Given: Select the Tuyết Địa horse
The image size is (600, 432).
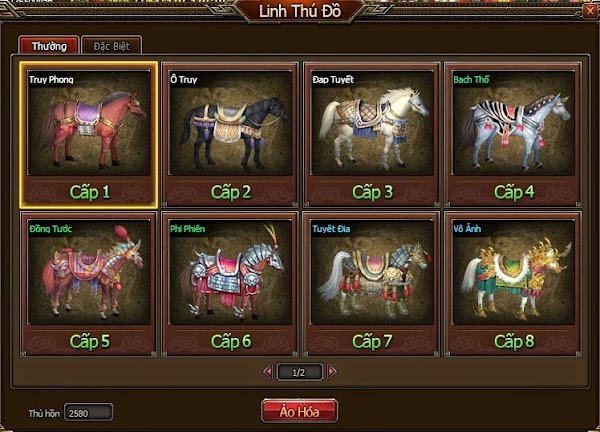Looking at the screenshot, I should pyautogui.click(x=372, y=272).
